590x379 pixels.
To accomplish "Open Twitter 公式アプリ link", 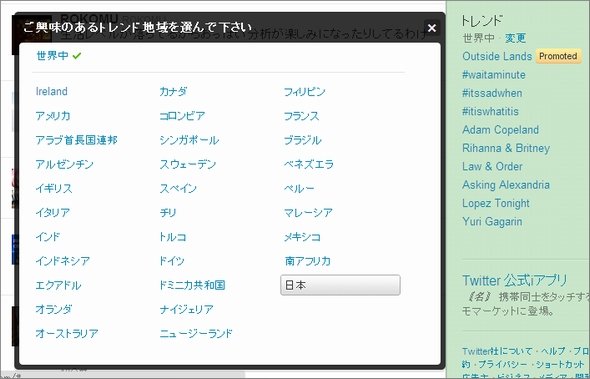I will [x=514, y=281].
